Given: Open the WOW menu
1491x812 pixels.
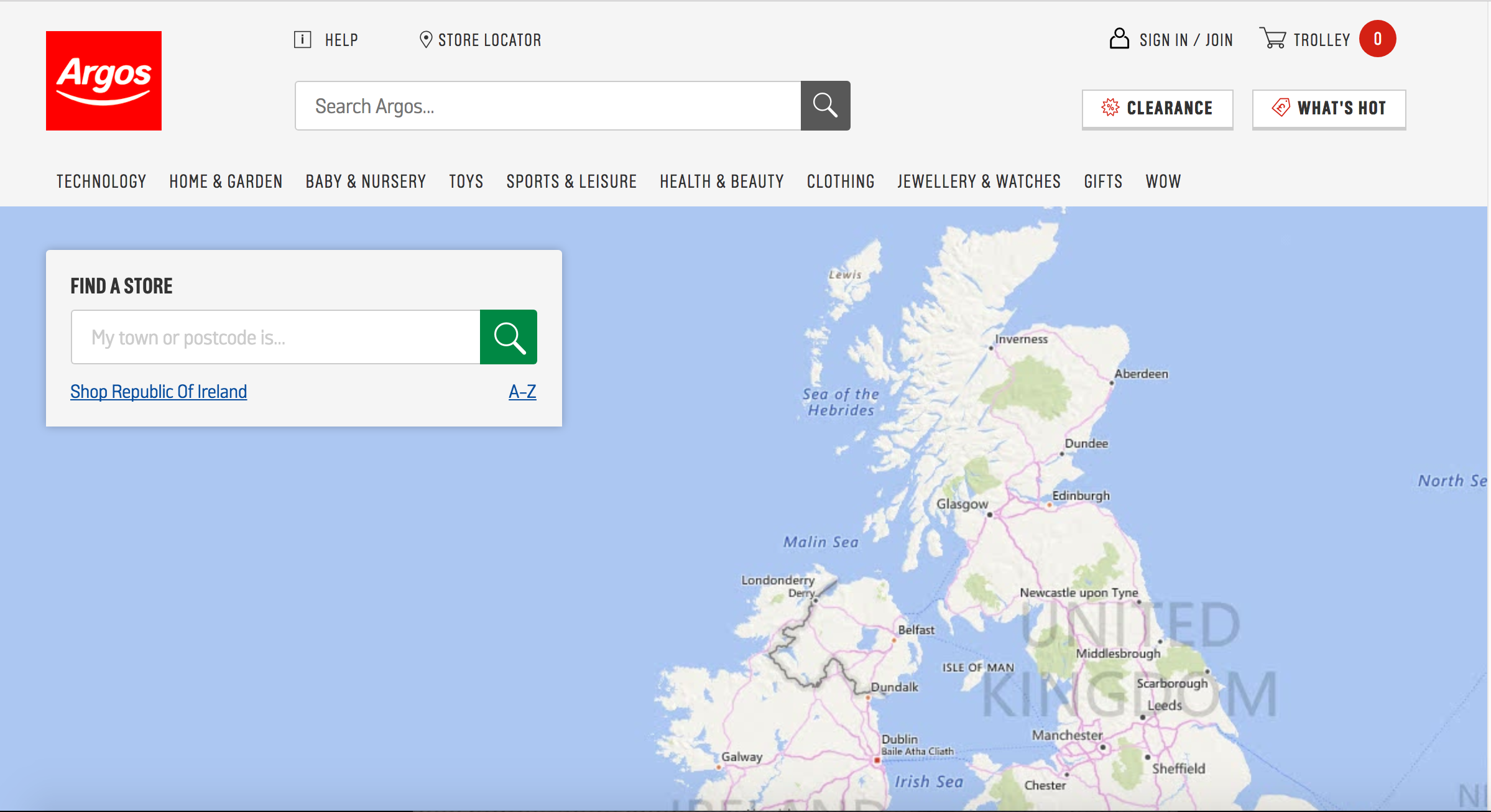Looking at the screenshot, I should tap(1163, 182).
